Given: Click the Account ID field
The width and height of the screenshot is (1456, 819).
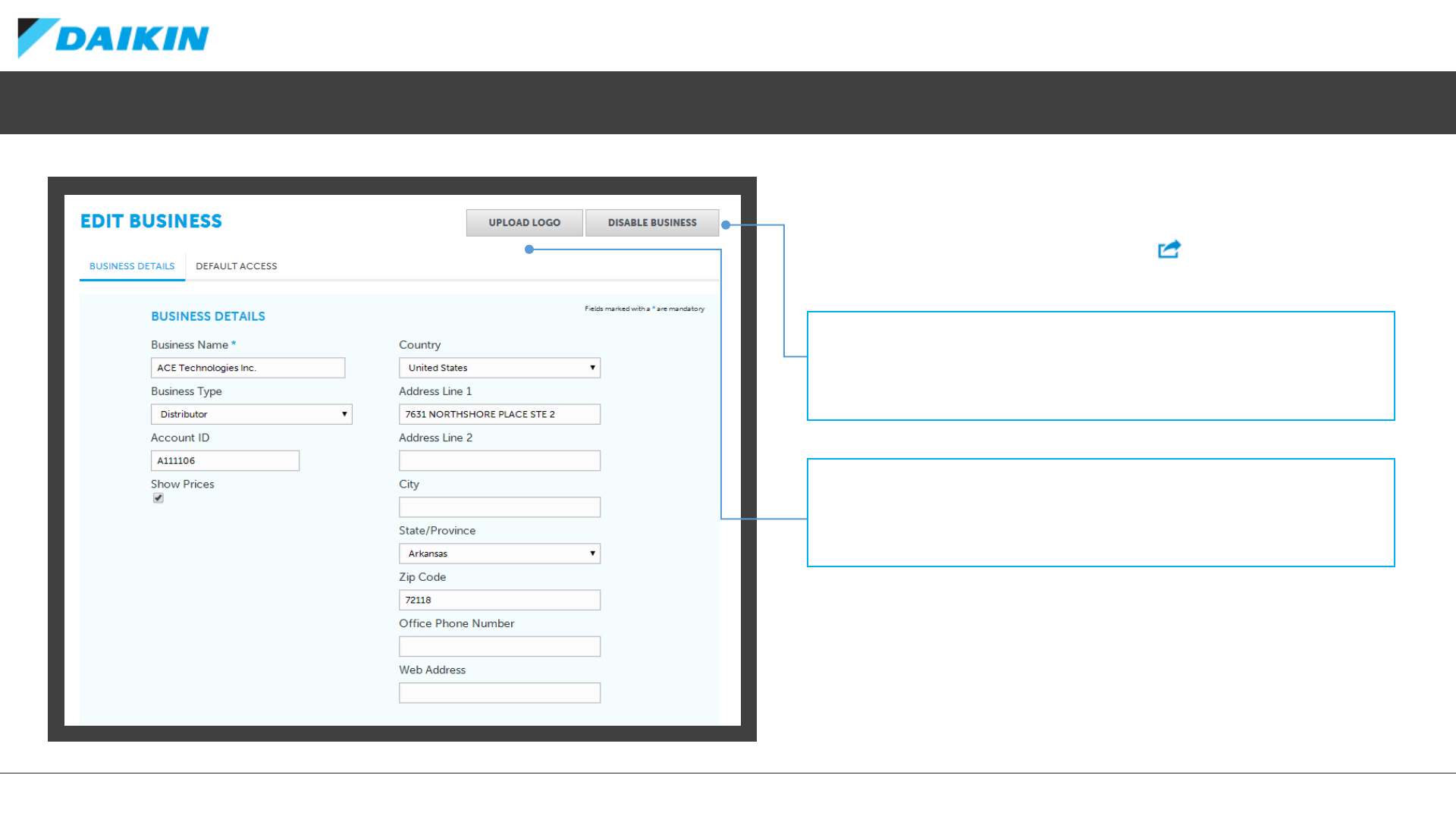Looking at the screenshot, I should pos(224,461).
